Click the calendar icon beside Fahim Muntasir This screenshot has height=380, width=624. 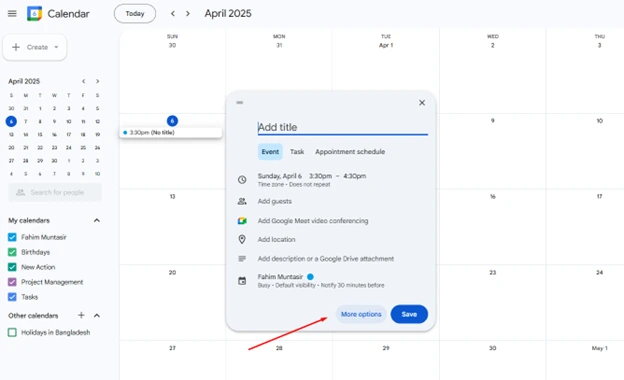[x=242, y=281]
